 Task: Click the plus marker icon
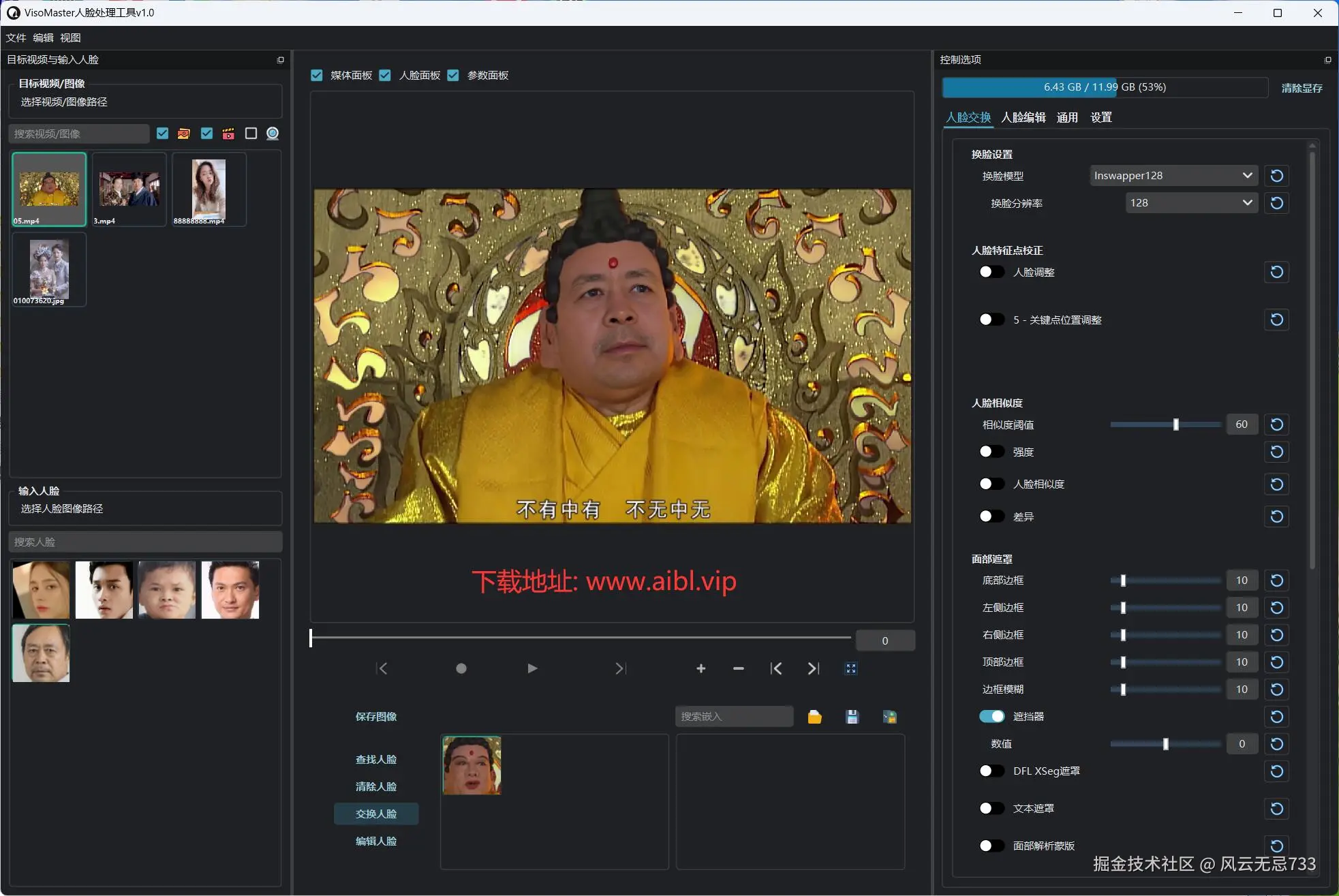click(x=701, y=668)
